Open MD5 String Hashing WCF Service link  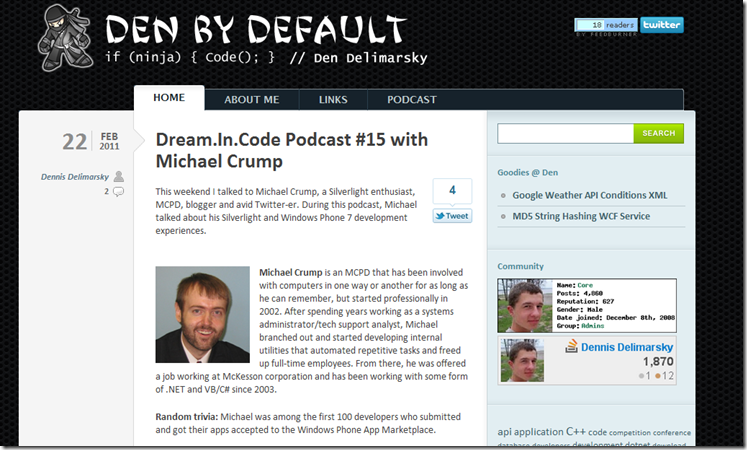click(581, 216)
